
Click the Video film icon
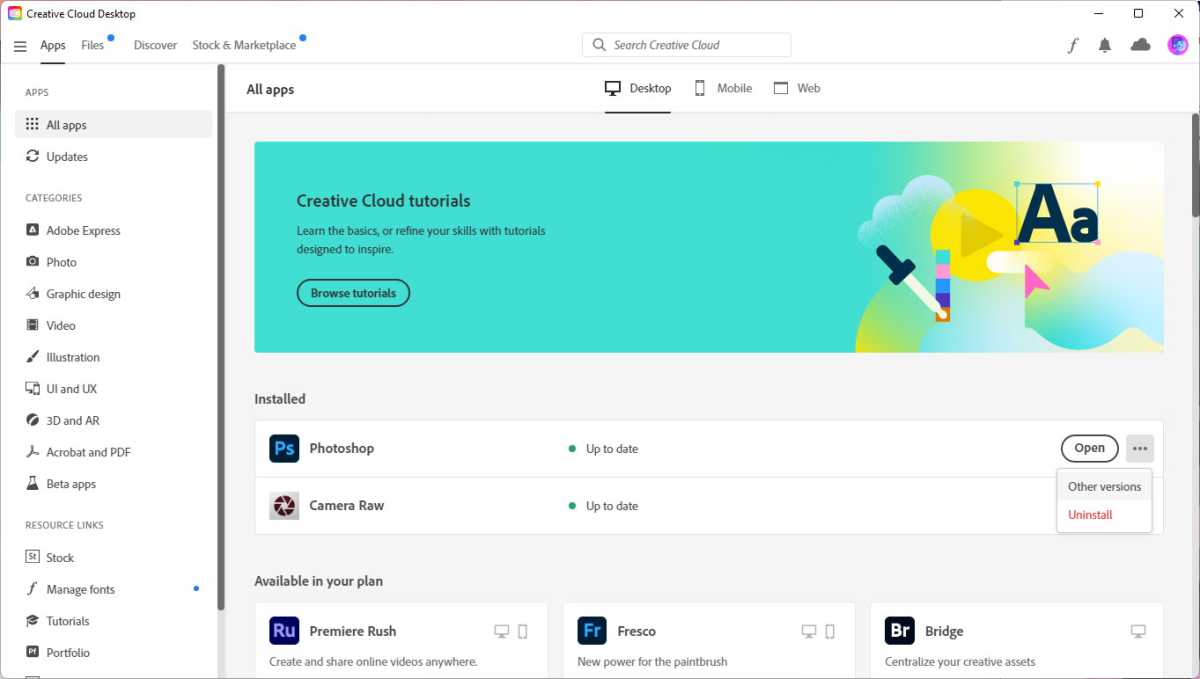click(32, 325)
